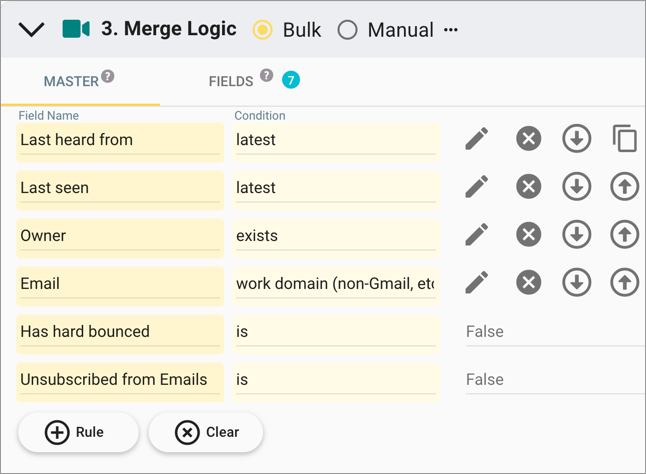Remove the Last seen rule
646x474 pixels.
529,187
